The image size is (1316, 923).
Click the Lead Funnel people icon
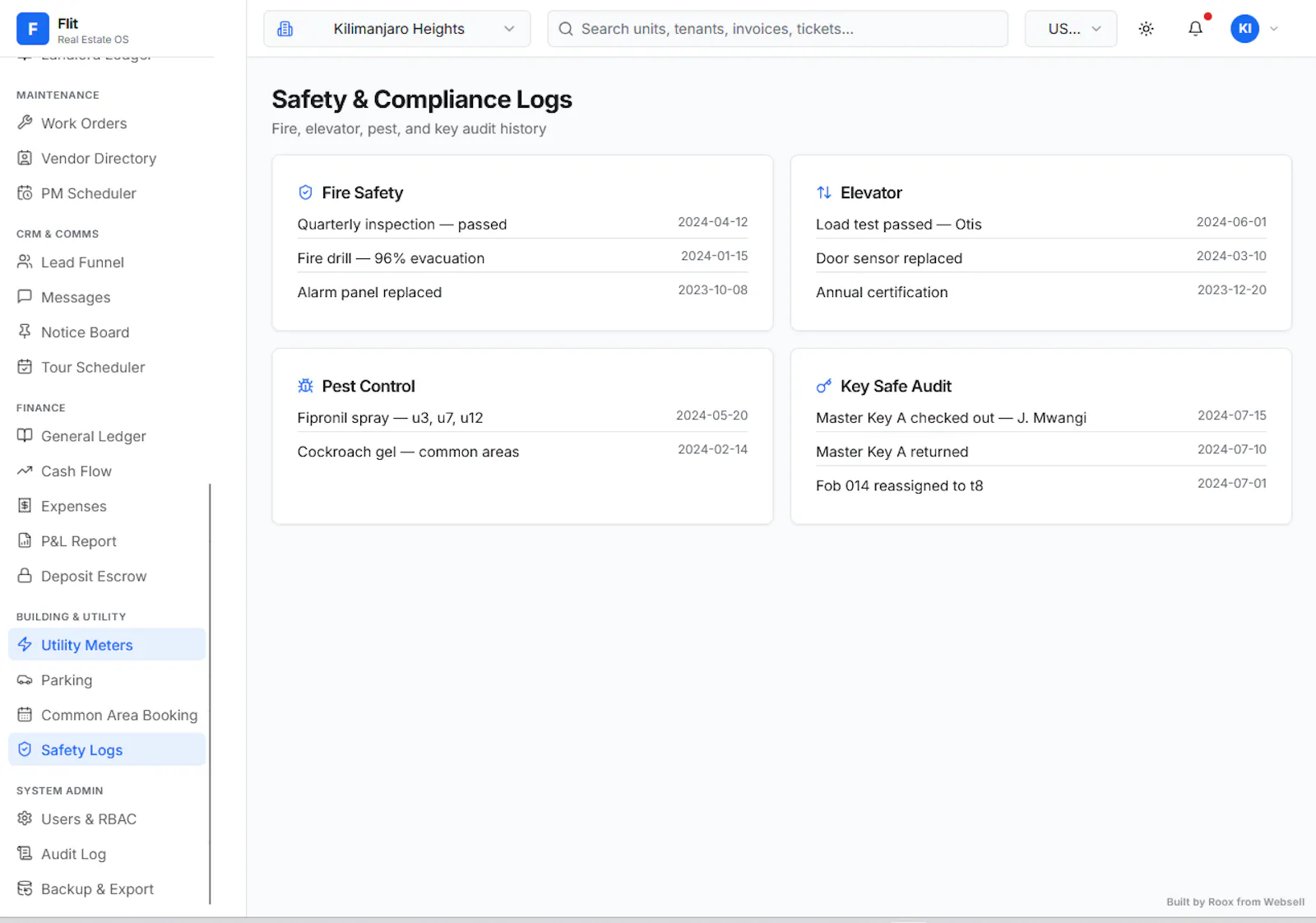pyautogui.click(x=25, y=262)
